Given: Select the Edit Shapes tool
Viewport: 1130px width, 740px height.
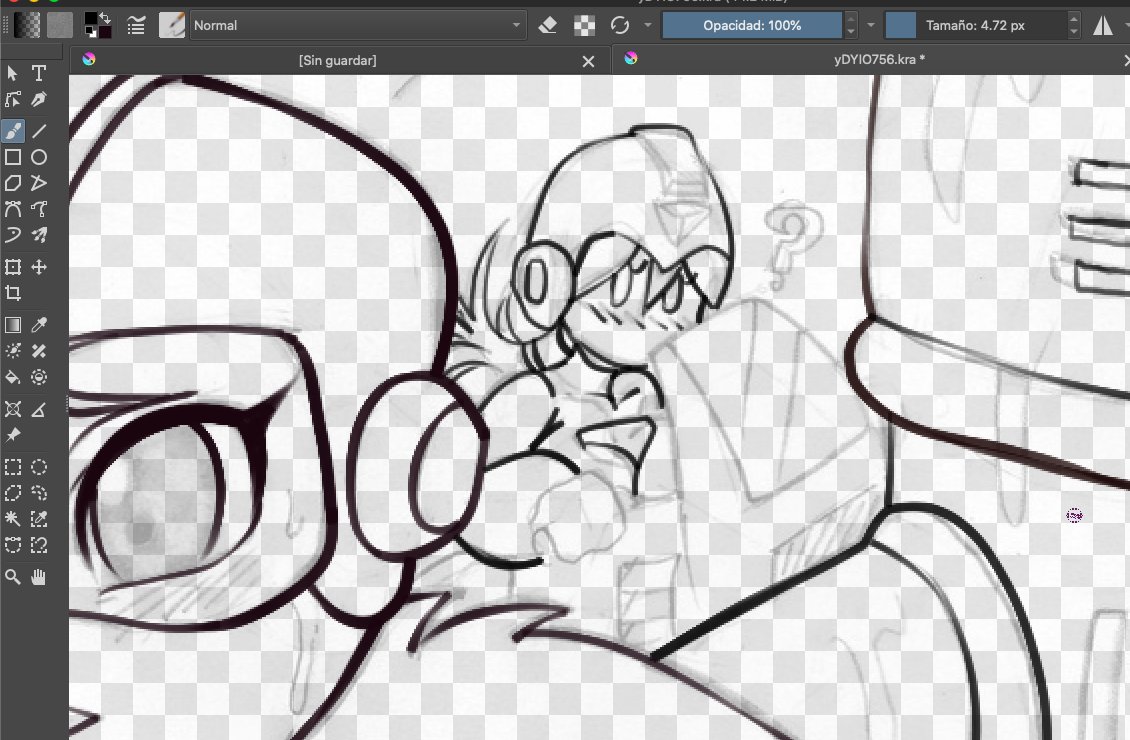Looking at the screenshot, I should pos(13,99).
